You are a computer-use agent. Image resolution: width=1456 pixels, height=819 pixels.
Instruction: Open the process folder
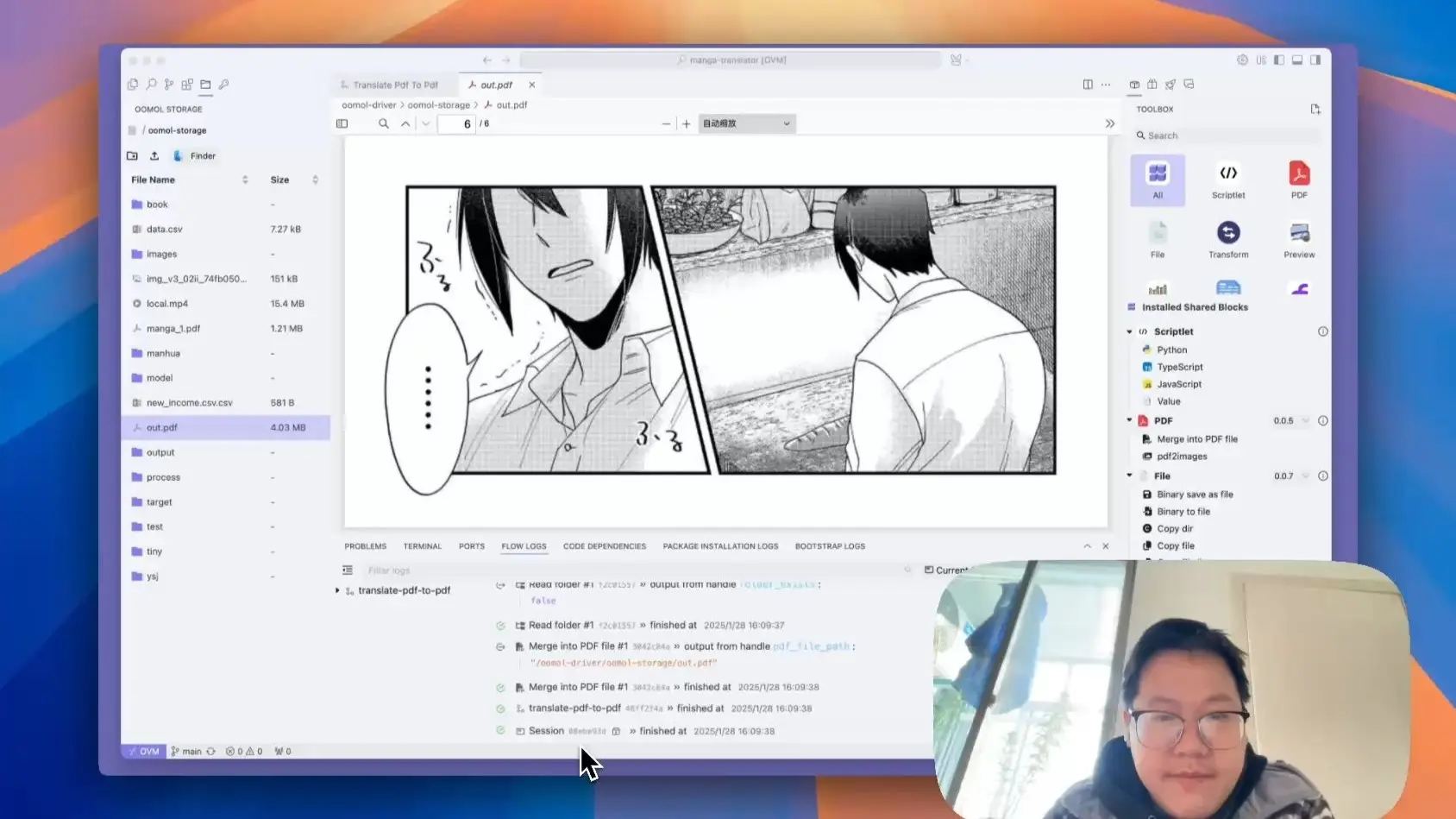click(x=225, y=477)
